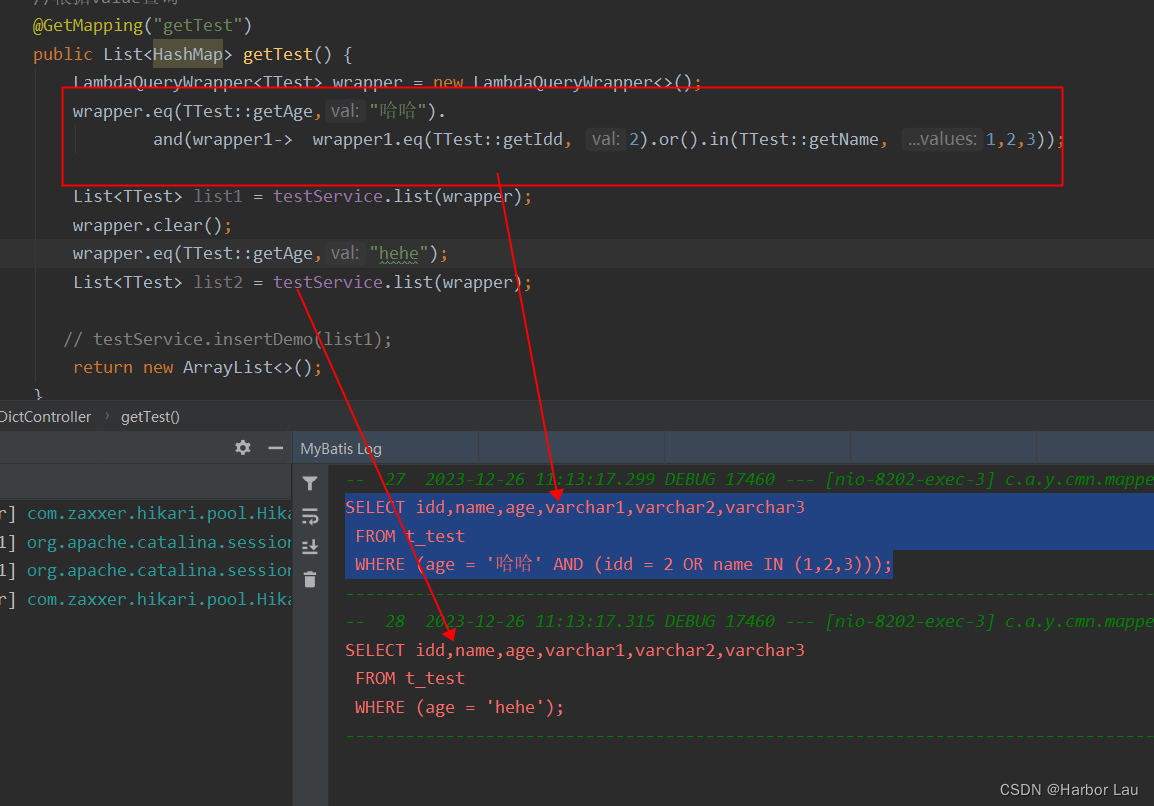Enable scroll-to-end in the MyBatis Log console

310,548
